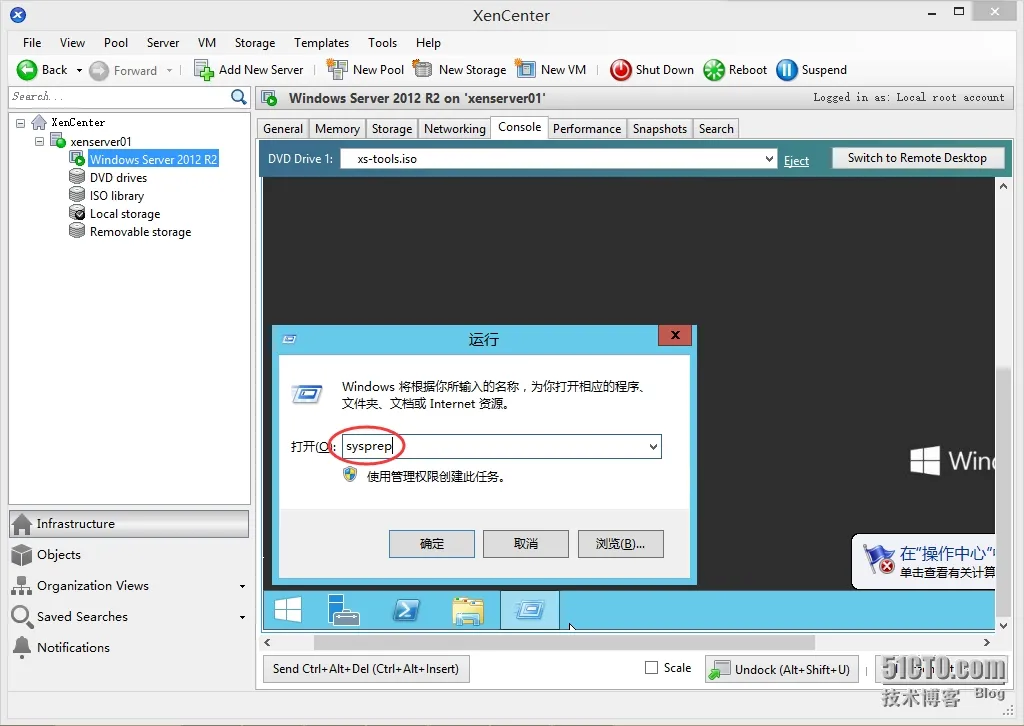Open the Tools menu
The width and height of the screenshot is (1024, 726).
pyautogui.click(x=382, y=42)
